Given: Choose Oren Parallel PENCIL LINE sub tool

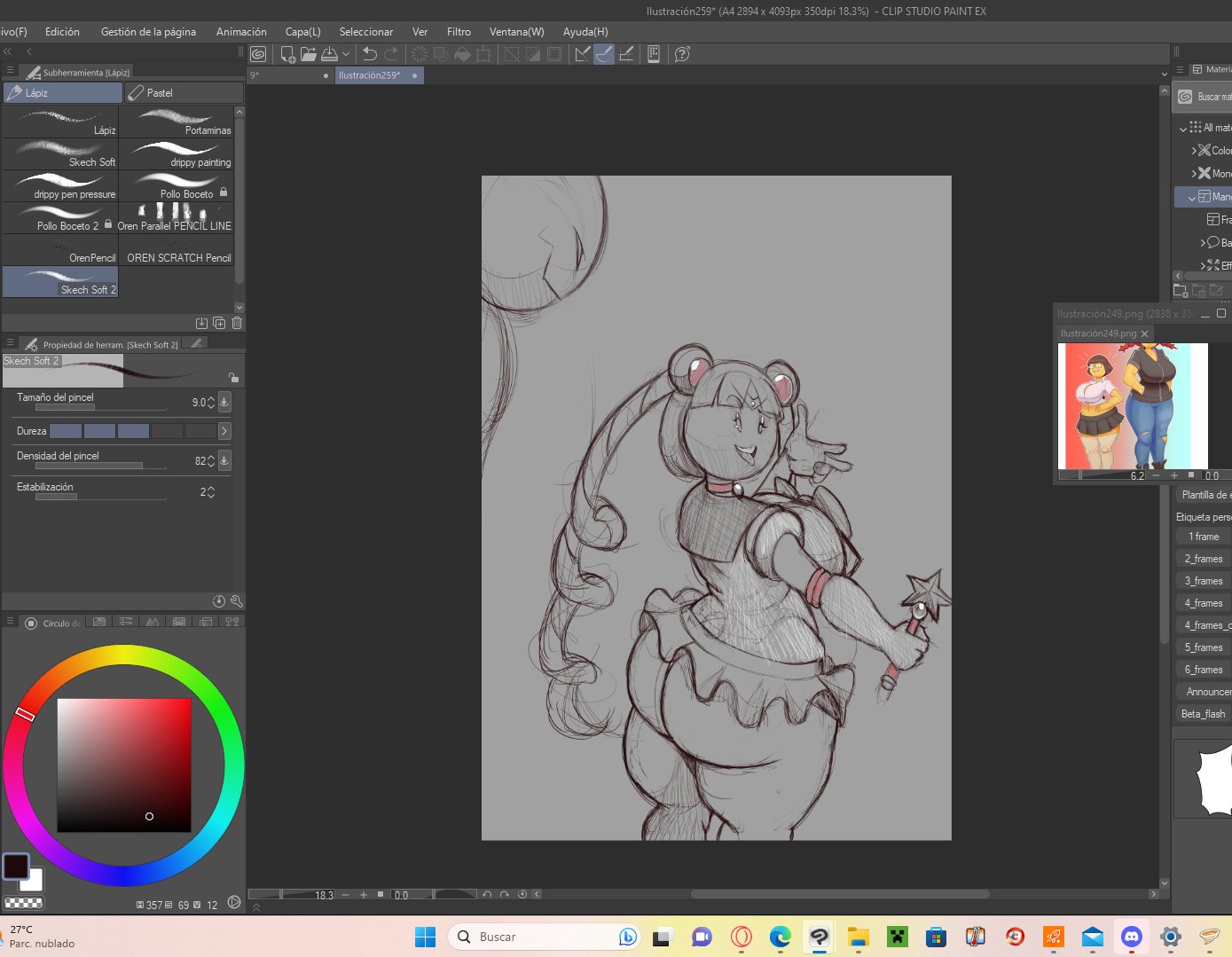Looking at the screenshot, I should pos(176,218).
